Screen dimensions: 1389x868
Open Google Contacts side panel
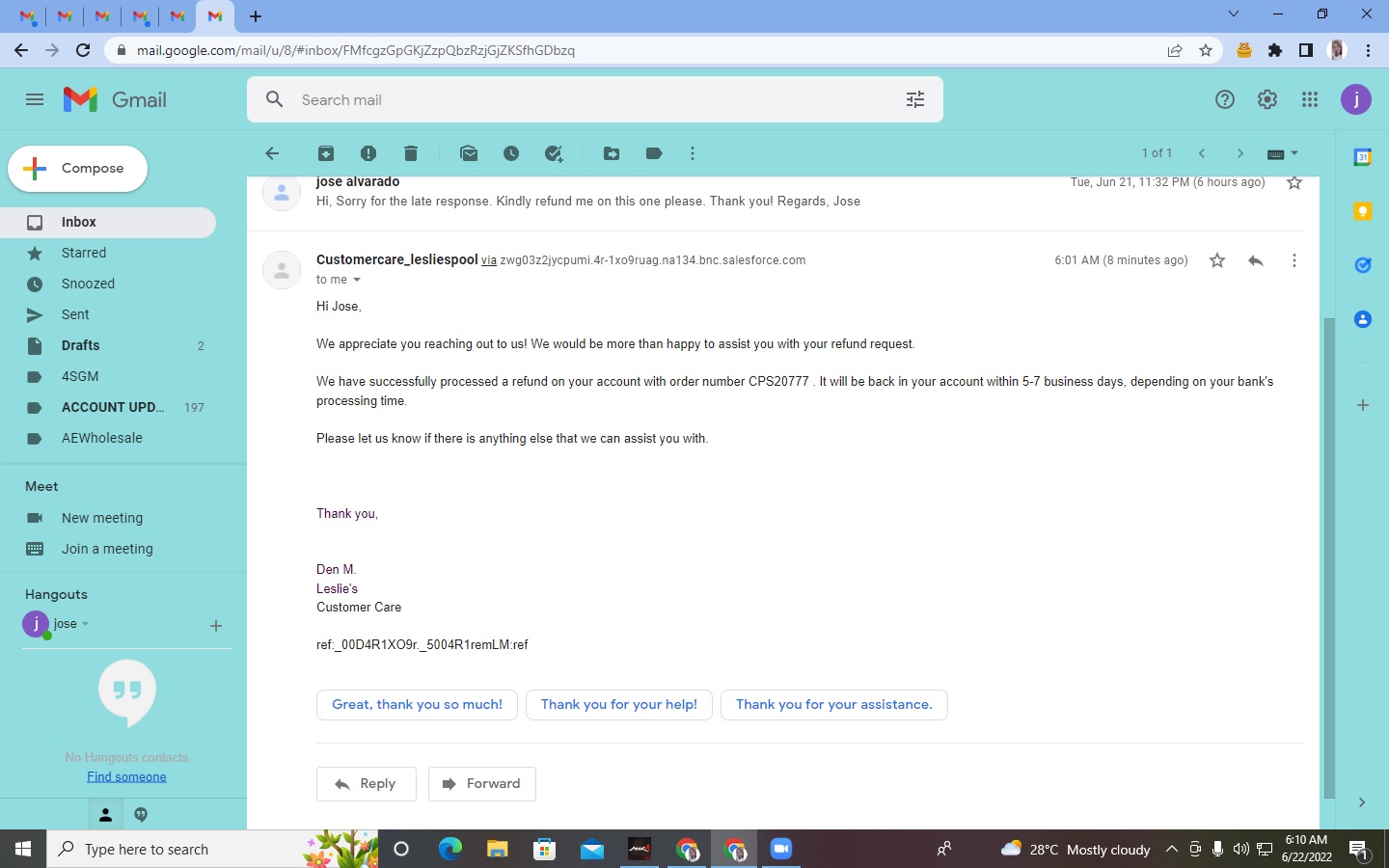click(x=1363, y=319)
